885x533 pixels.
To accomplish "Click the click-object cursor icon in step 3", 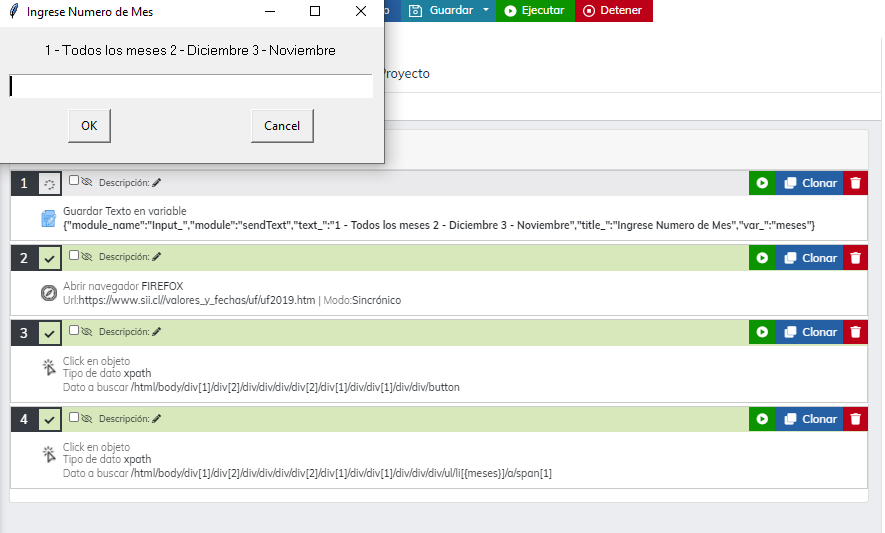I will 48,368.
